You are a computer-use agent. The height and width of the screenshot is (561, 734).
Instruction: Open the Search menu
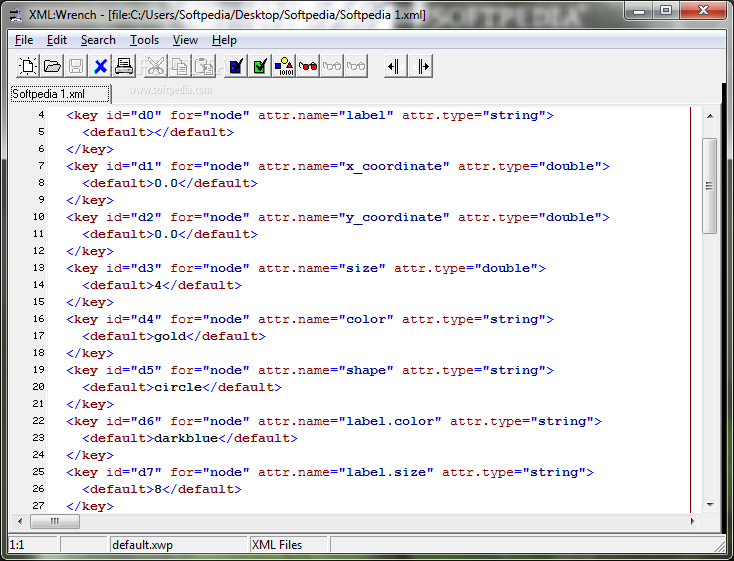point(98,40)
